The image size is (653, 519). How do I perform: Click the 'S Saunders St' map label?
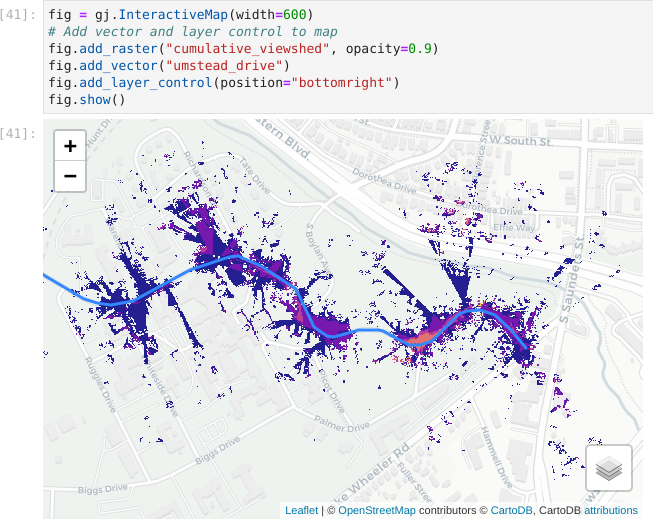pyautogui.click(x=572, y=280)
